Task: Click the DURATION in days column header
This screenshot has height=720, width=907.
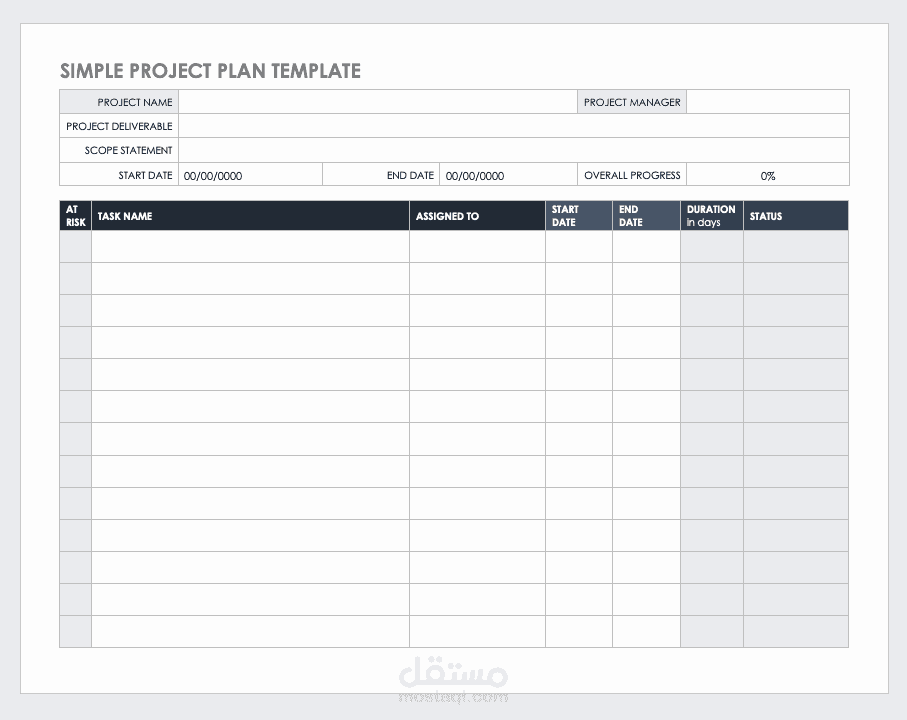Action: click(711, 215)
